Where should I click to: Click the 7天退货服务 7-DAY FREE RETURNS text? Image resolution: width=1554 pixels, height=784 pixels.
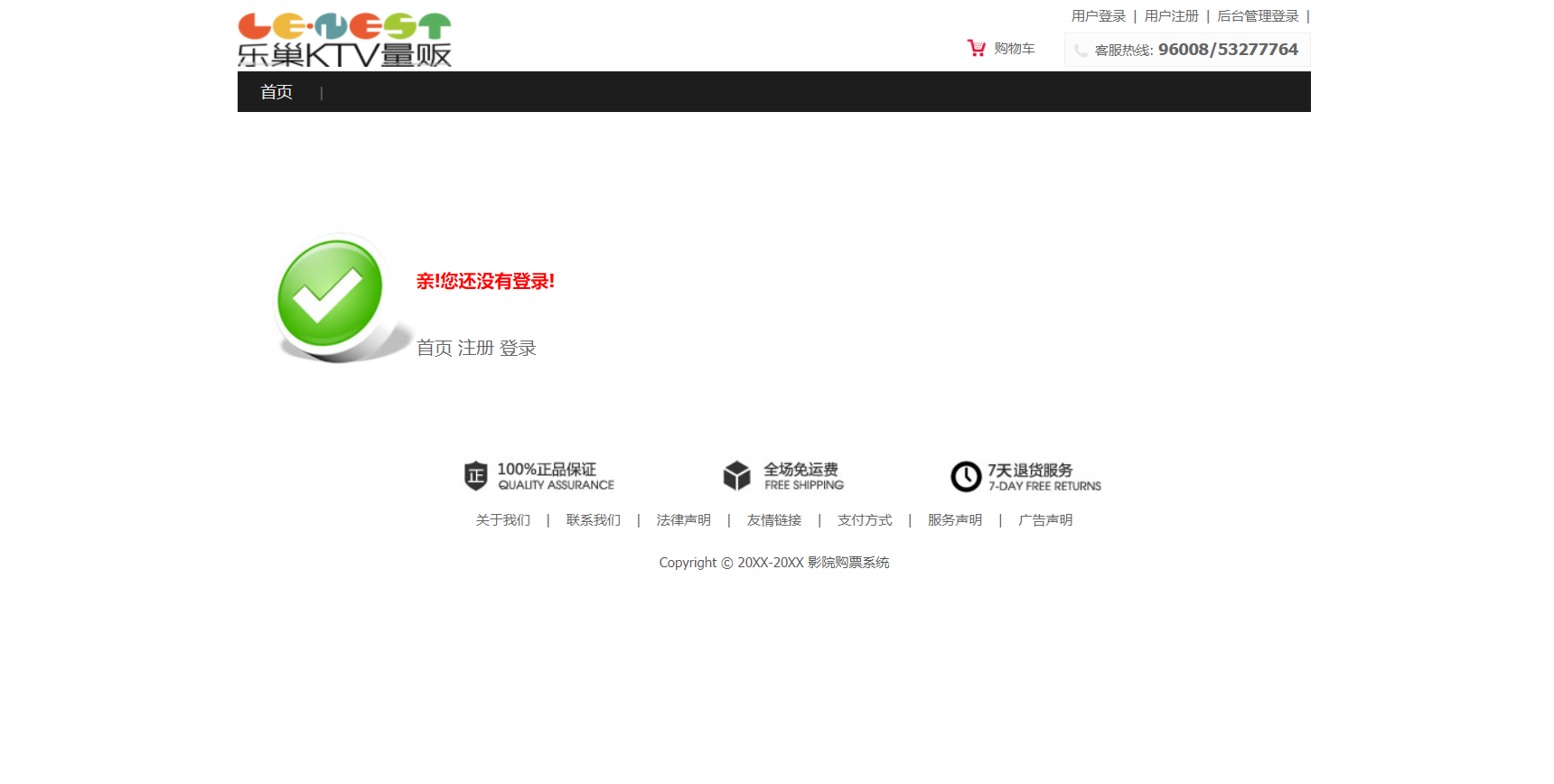coord(1044,477)
